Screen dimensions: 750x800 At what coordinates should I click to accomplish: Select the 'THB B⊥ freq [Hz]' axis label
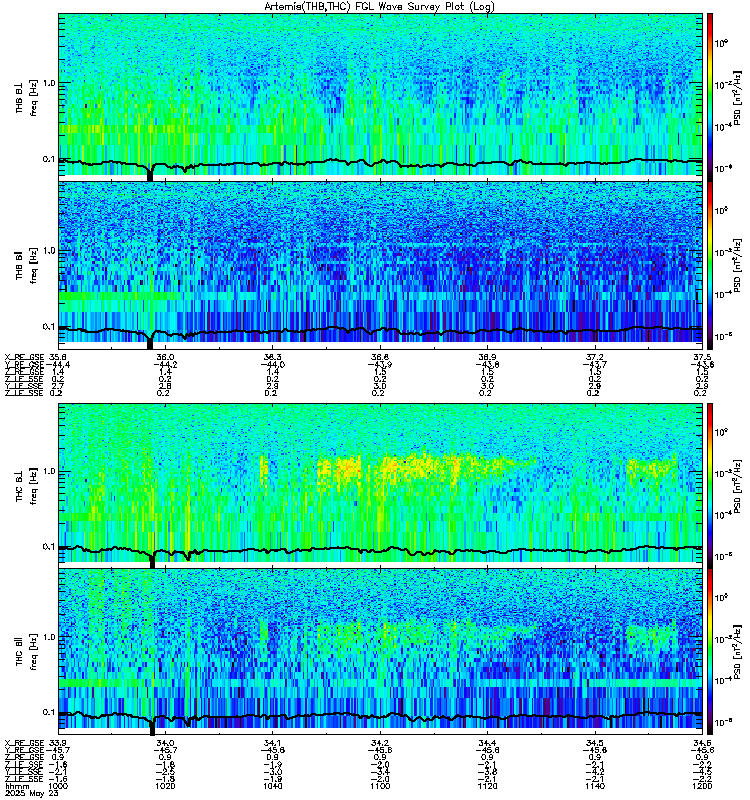tap(27, 98)
